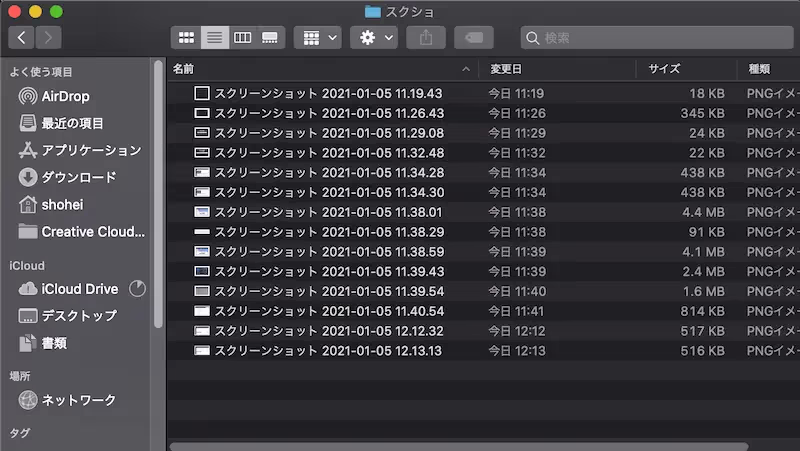The image size is (800, 451).
Task: Click the horizontal scrollbar at the bottom
Action: tap(459, 447)
